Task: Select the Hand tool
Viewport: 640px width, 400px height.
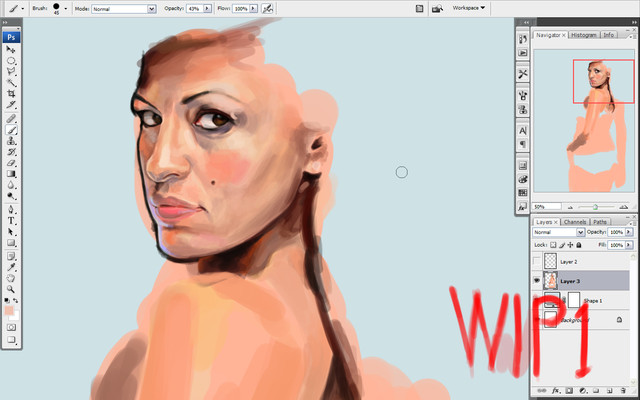Action: (11, 278)
